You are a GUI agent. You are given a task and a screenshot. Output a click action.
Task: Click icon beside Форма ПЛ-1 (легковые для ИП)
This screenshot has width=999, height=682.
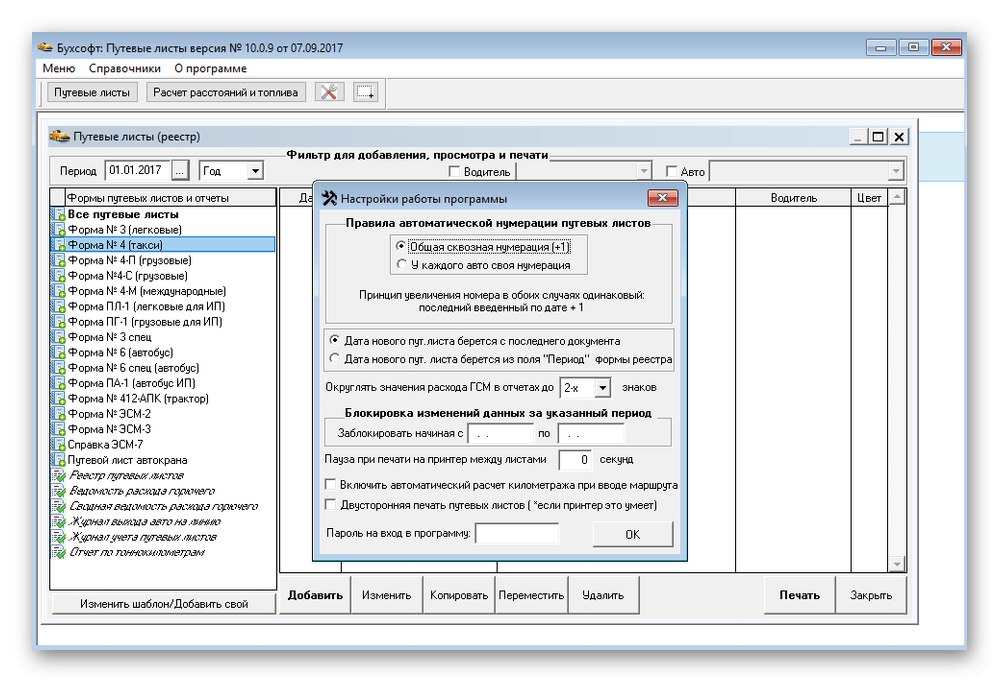[x=59, y=306]
